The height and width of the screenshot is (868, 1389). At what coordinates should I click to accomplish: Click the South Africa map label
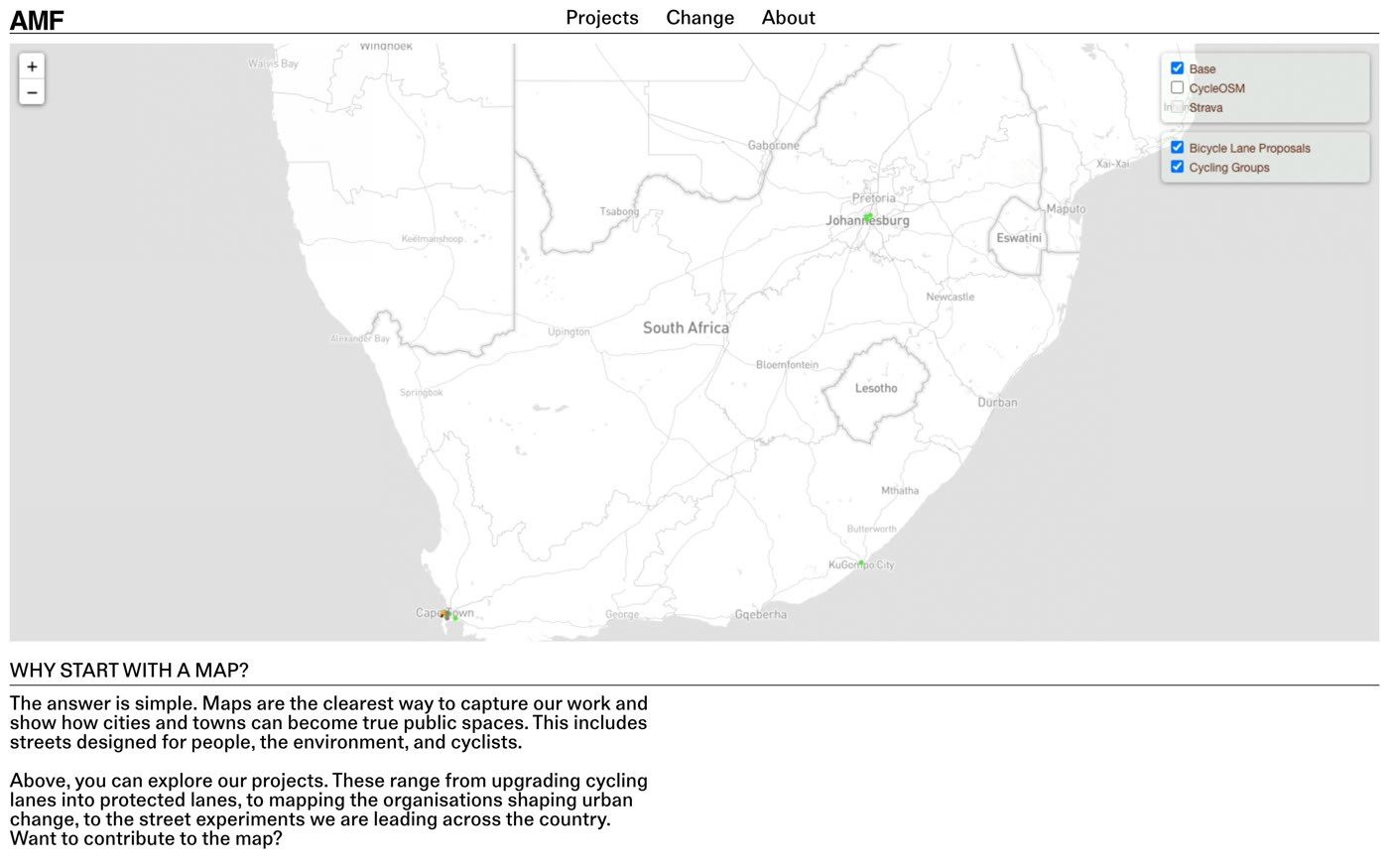click(x=686, y=327)
